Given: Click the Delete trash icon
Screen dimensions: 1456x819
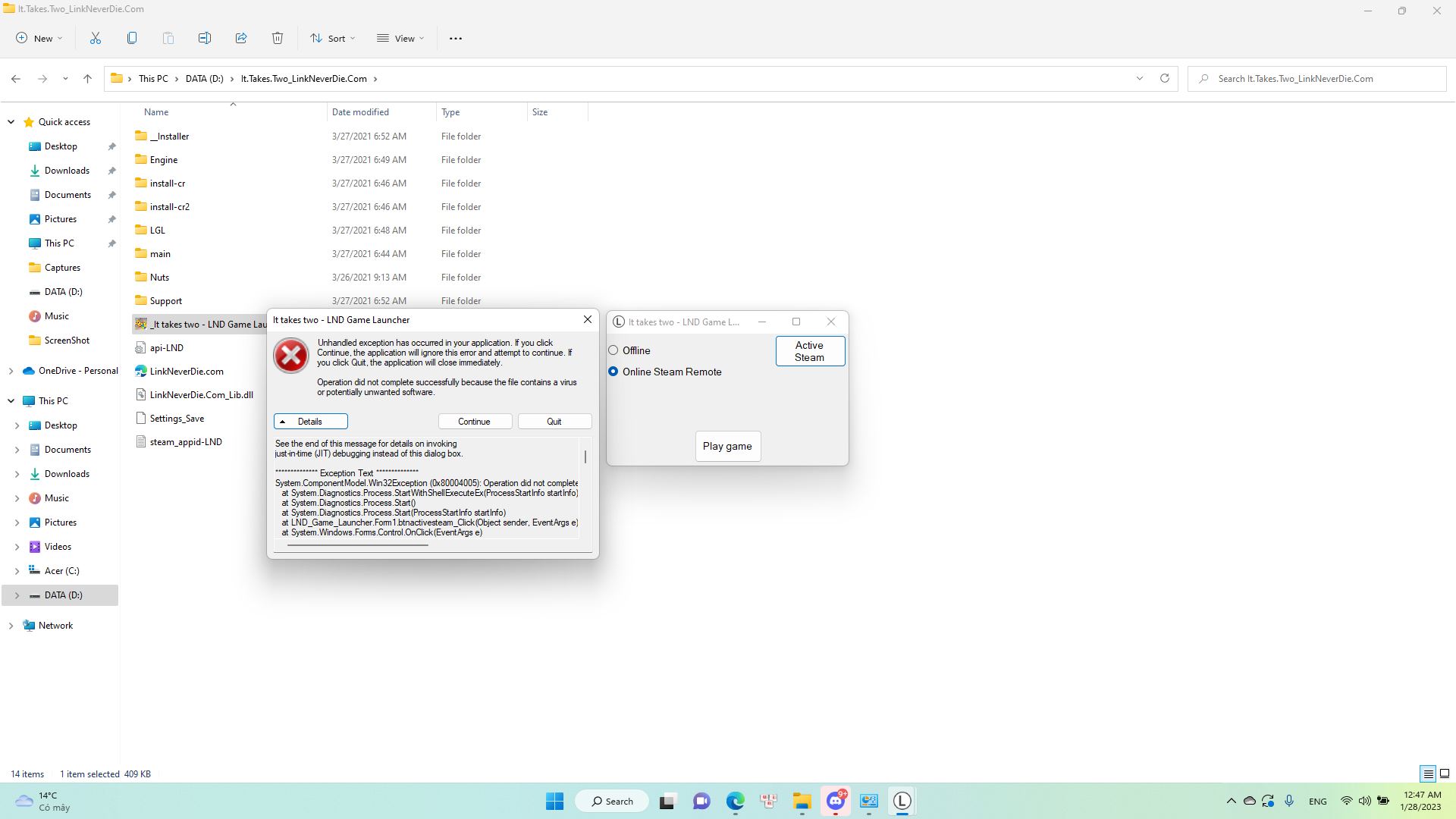Looking at the screenshot, I should (278, 39).
